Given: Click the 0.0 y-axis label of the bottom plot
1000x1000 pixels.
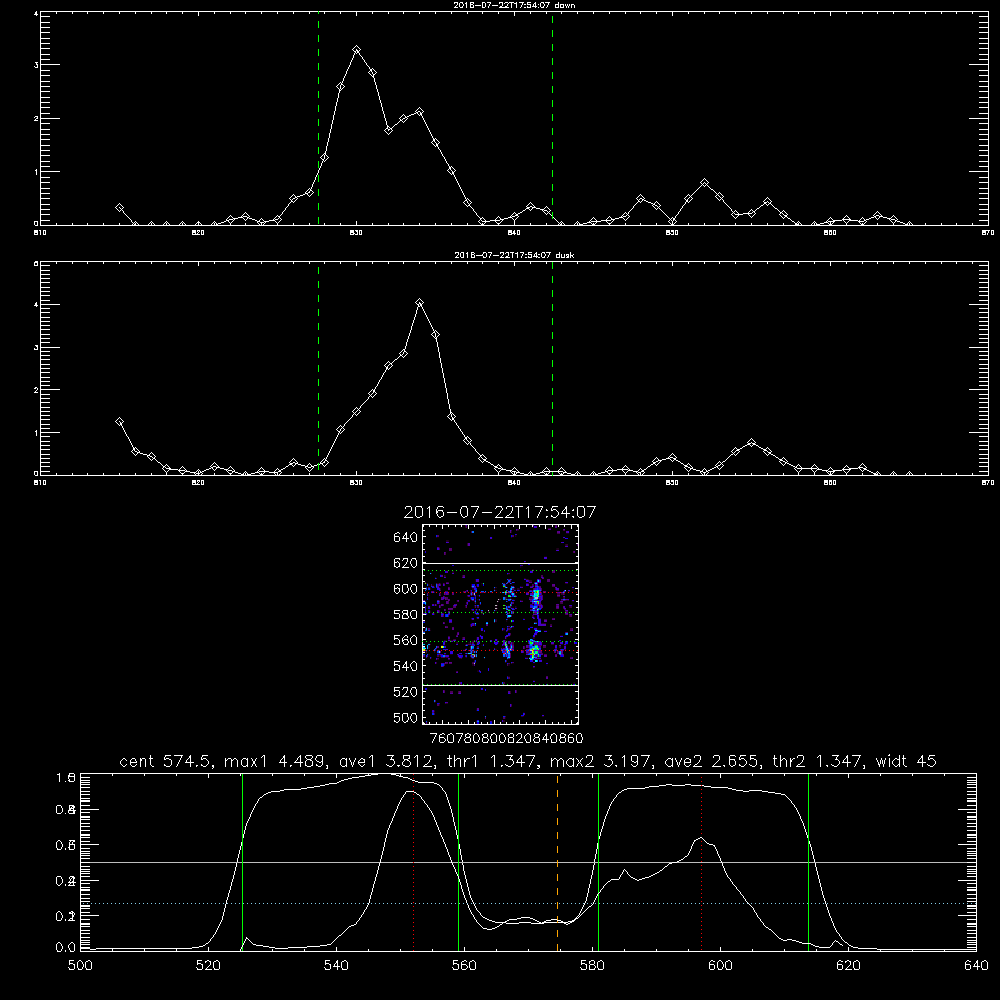Looking at the screenshot, I should coord(65,948).
